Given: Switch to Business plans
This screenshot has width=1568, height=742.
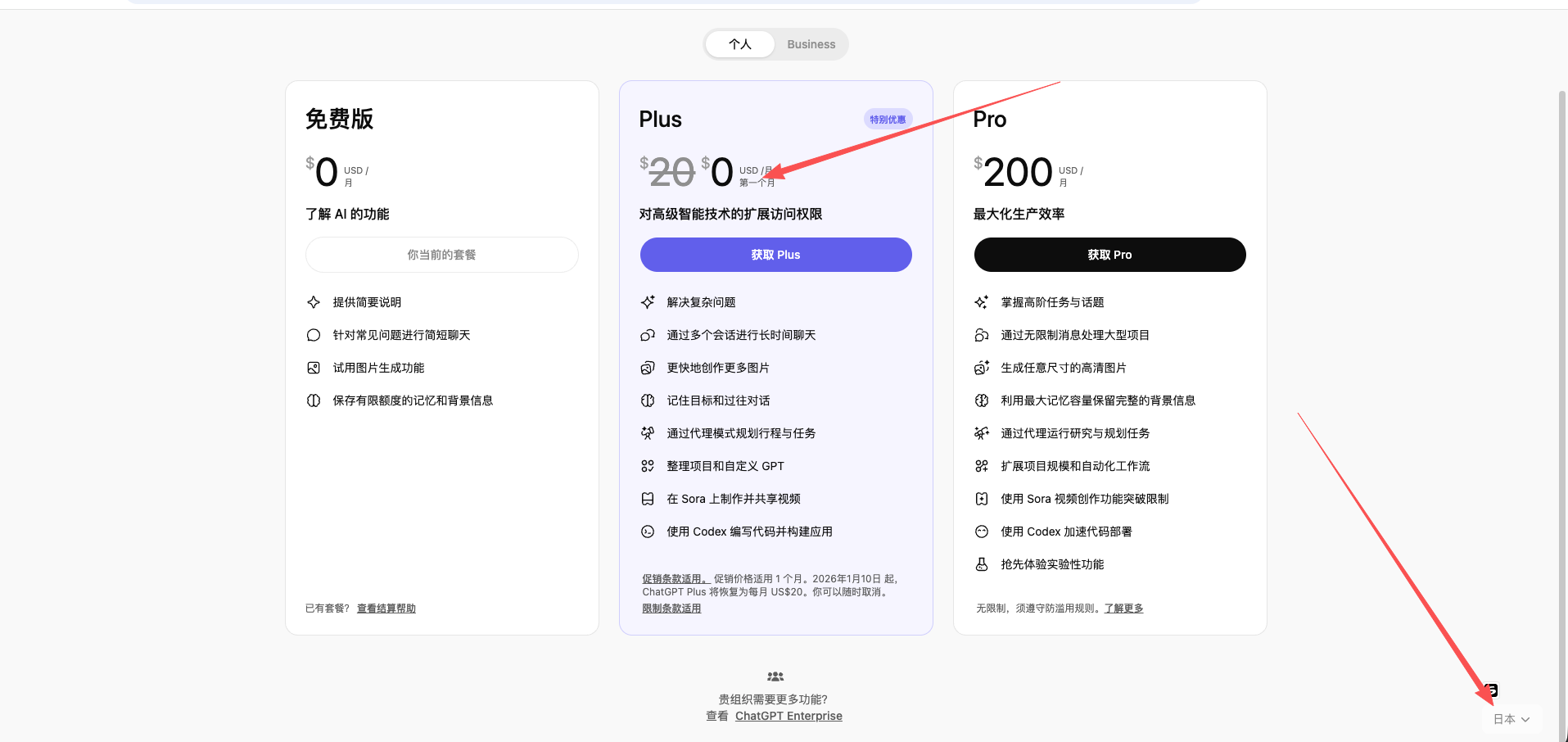Looking at the screenshot, I should coord(811,44).
